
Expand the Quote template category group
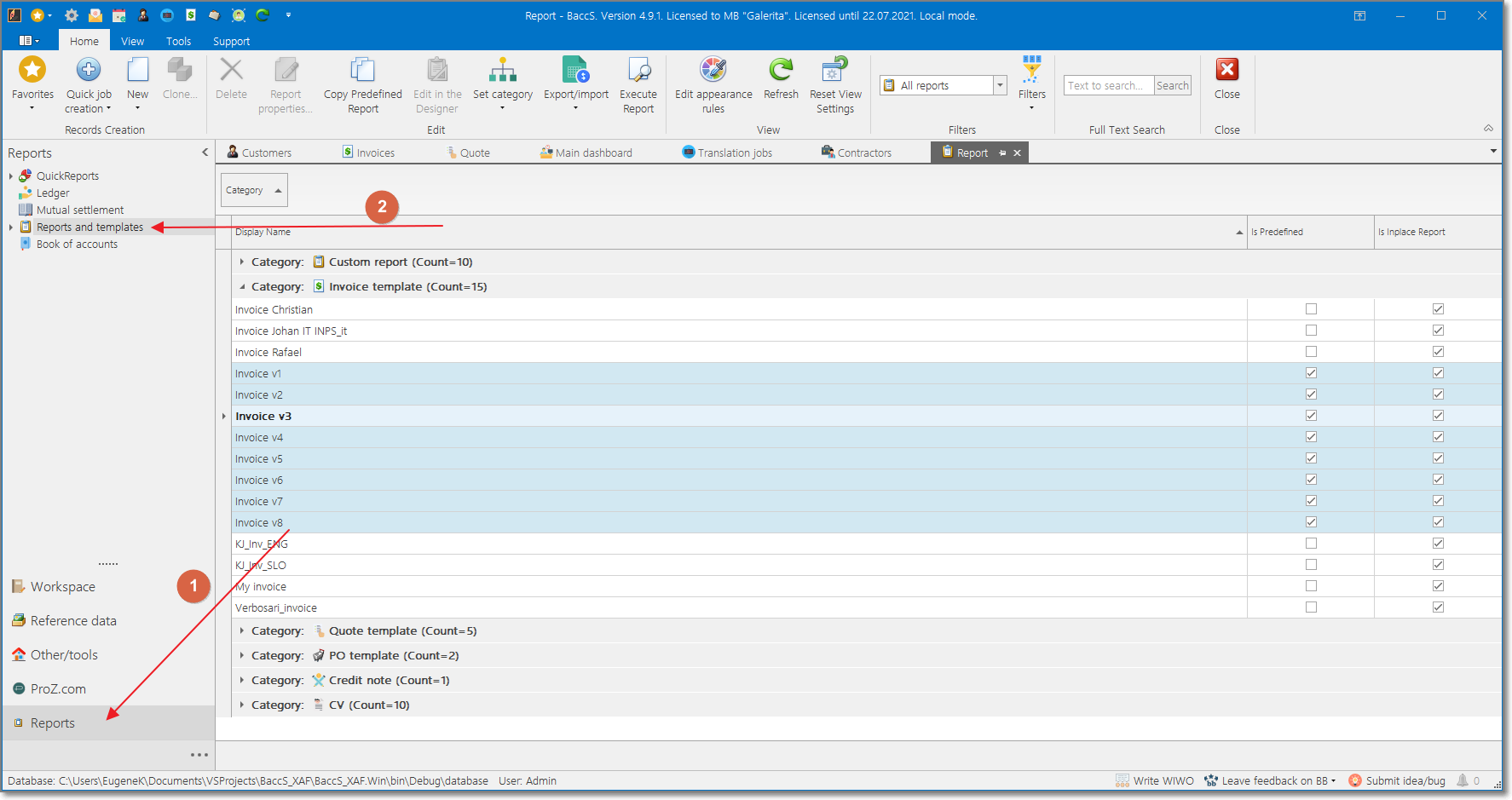tap(242, 630)
